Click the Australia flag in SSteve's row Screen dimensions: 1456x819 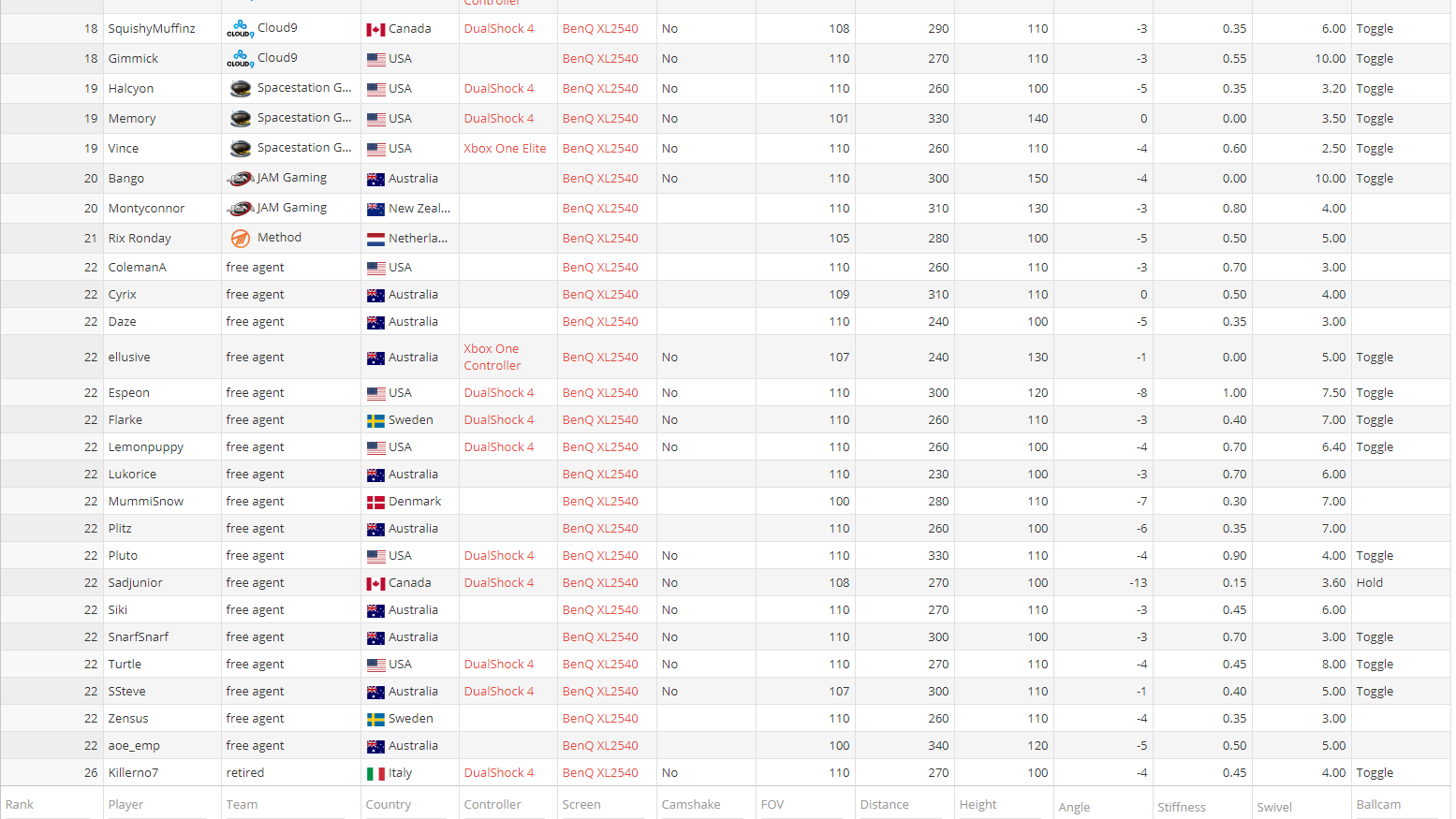point(375,693)
